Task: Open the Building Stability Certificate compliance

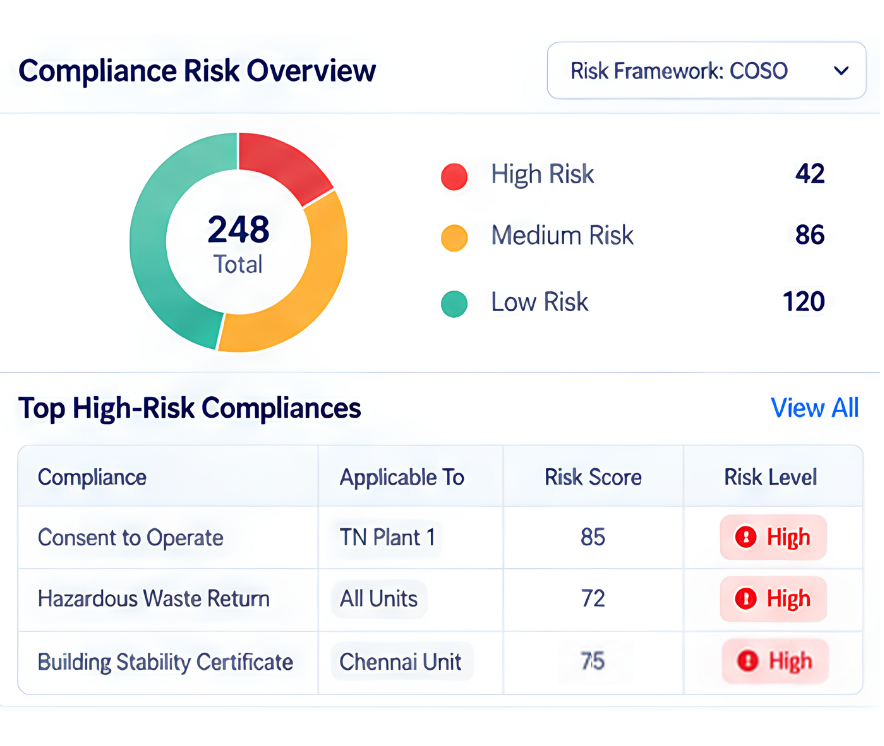Action: [165, 662]
